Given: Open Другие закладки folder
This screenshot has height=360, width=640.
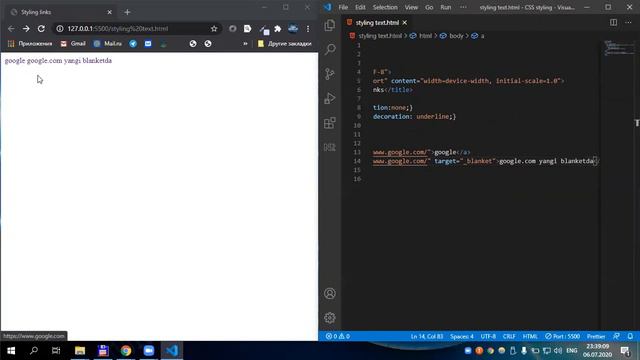Looking at the screenshot, I should (284, 44).
